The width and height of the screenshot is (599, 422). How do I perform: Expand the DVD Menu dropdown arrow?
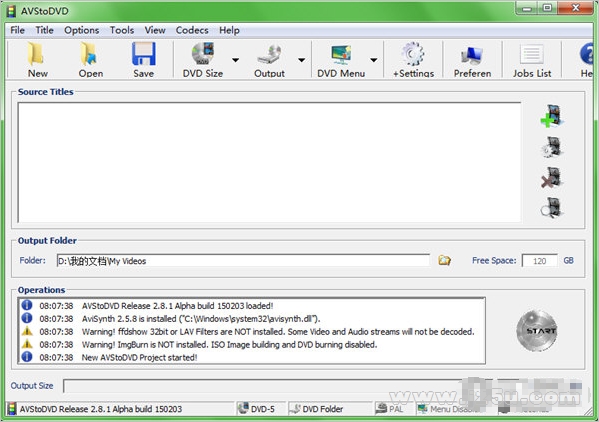coord(374,60)
